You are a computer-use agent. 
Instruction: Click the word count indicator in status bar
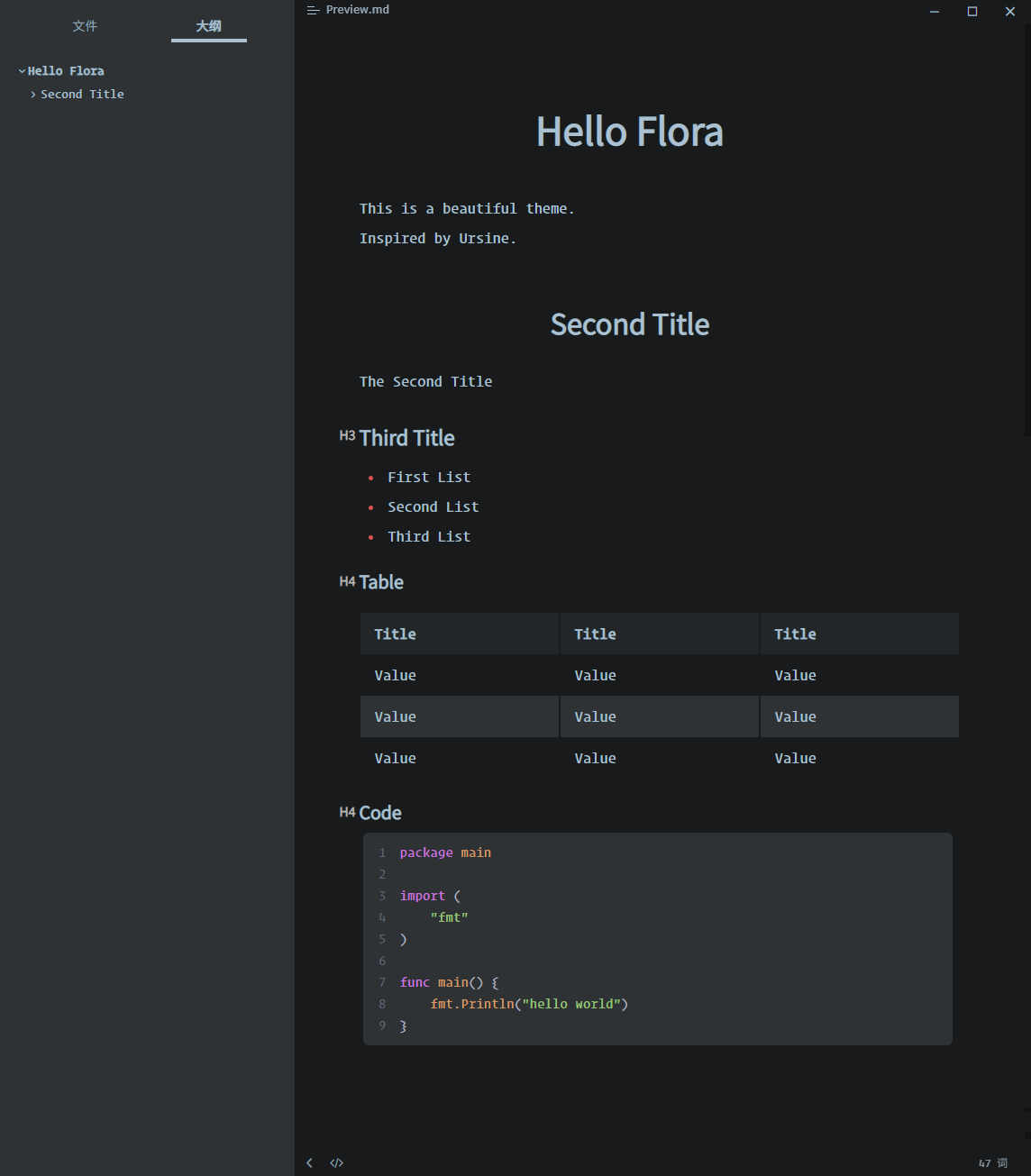pyautogui.click(x=991, y=1162)
